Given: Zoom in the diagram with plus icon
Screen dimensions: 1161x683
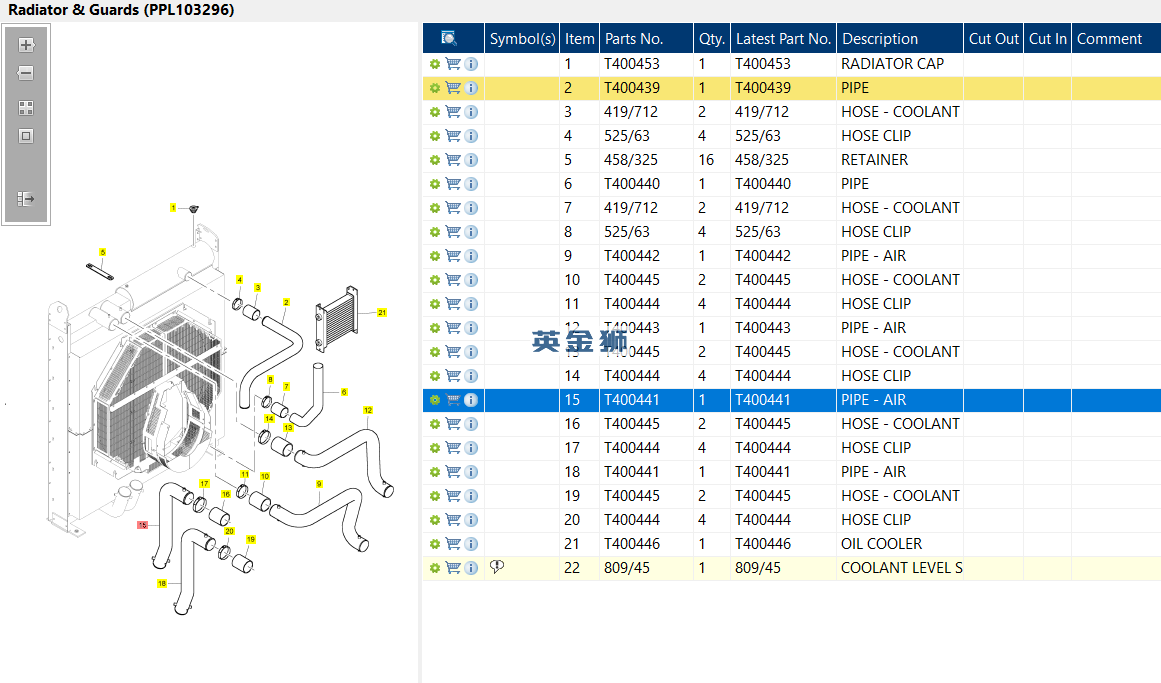Looking at the screenshot, I should (26, 45).
